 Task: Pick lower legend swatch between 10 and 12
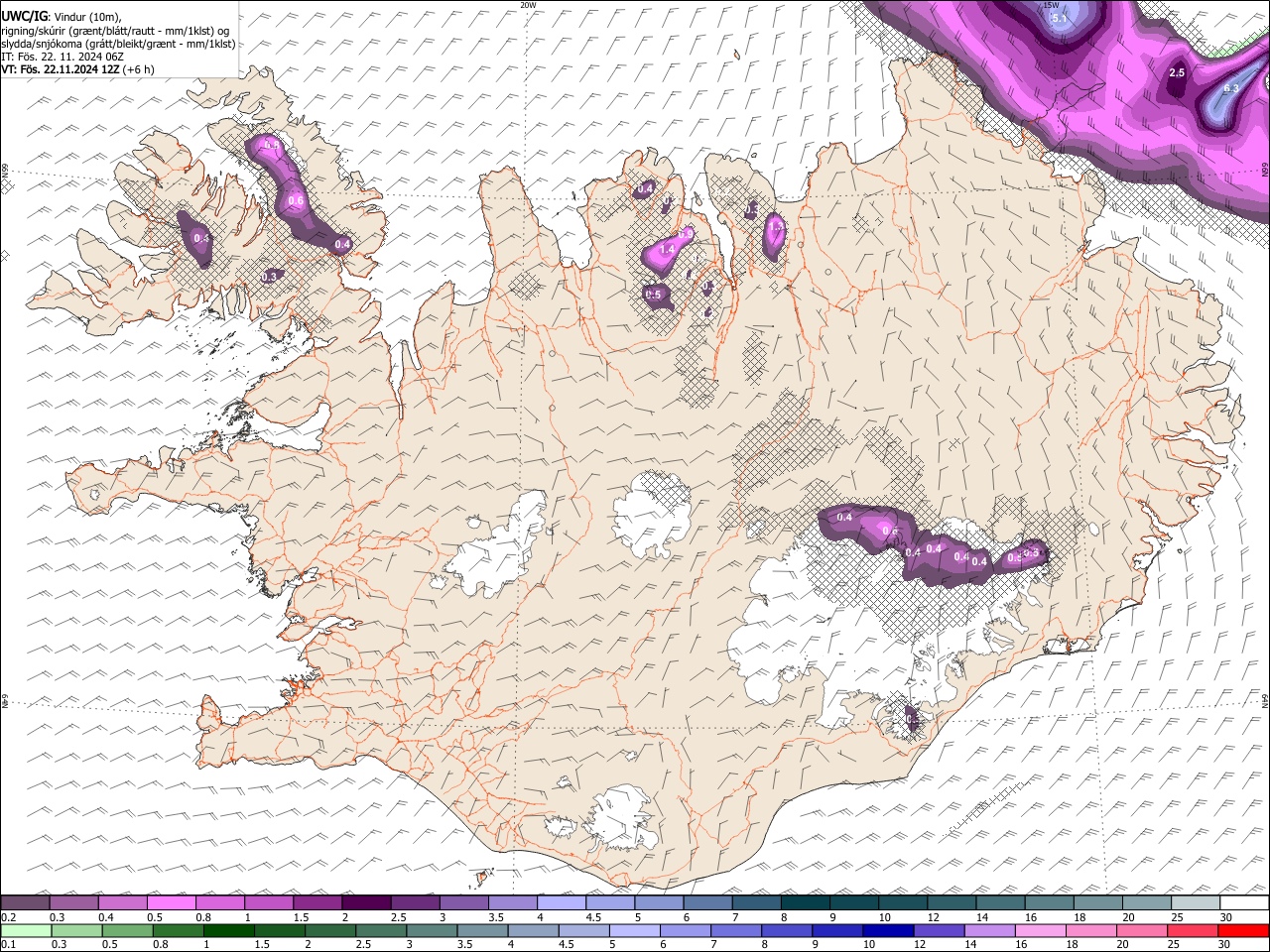coord(888,930)
